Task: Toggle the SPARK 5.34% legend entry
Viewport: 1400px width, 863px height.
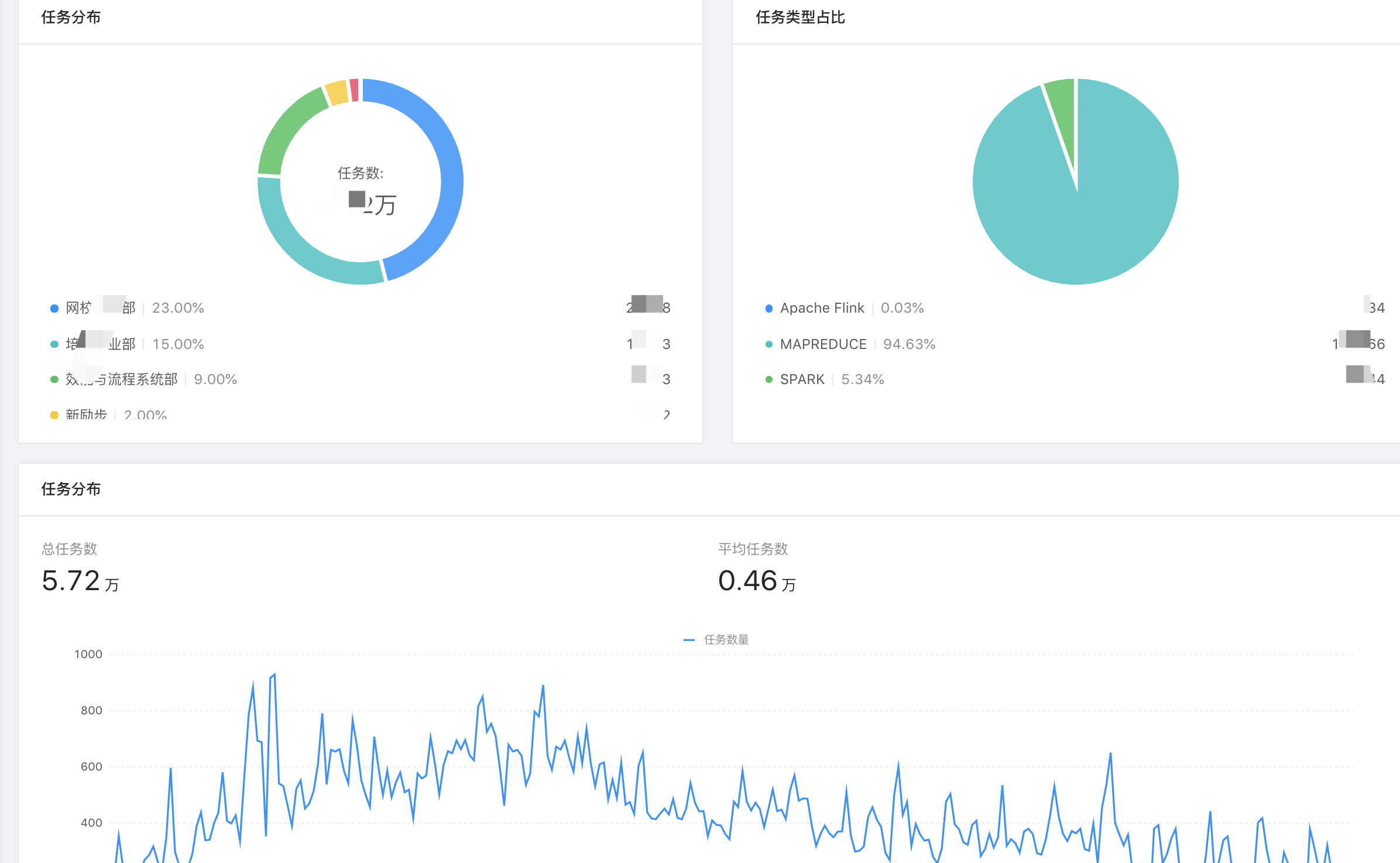Action: (x=802, y=379)
